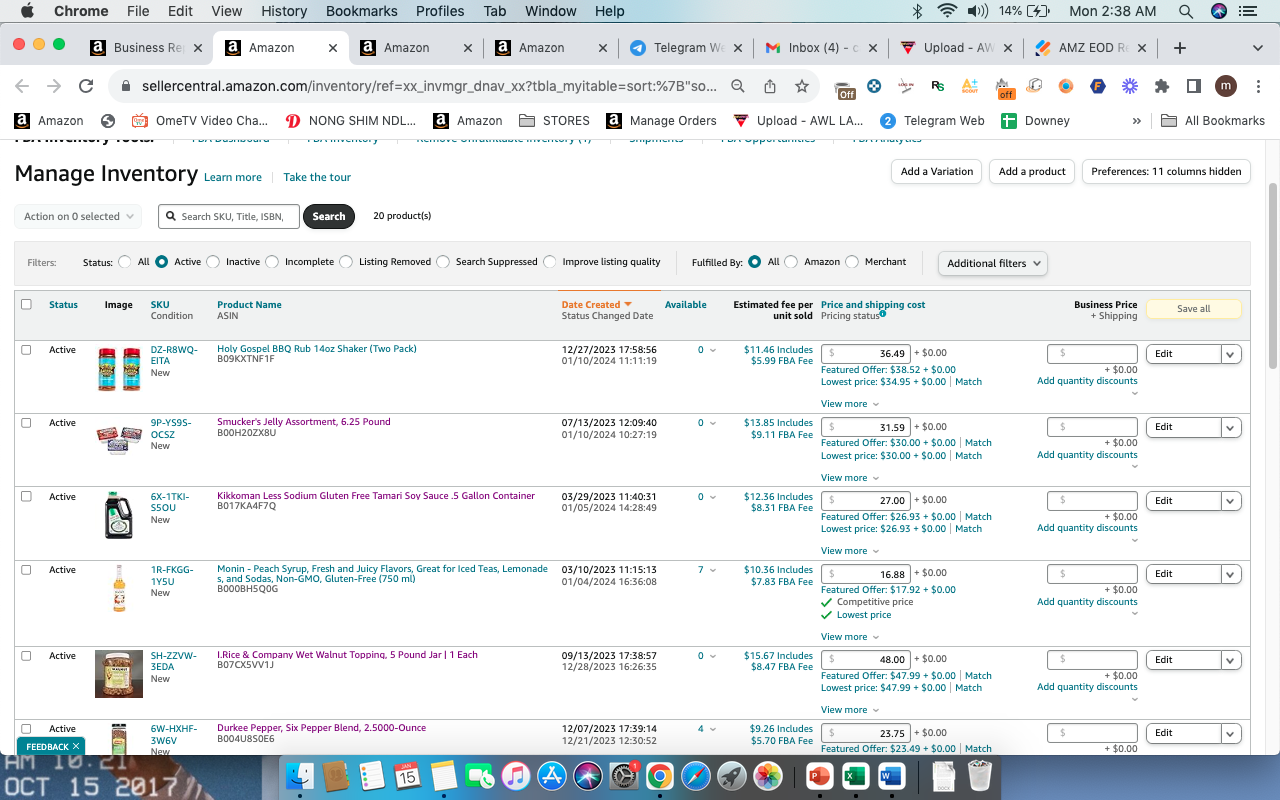Open Finder from the Dock
1280x800 pixels.
click(300, 776)
